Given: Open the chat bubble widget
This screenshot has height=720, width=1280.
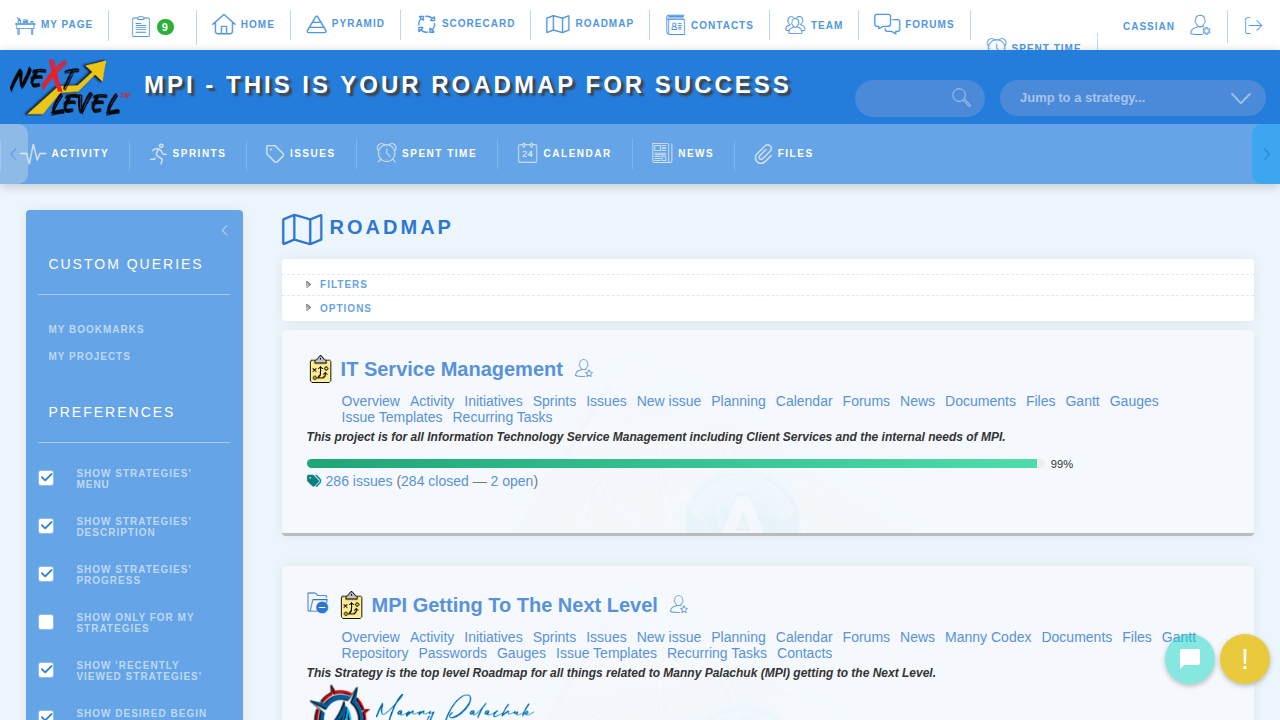Looking at the screenshot, I should [1190, 659].
